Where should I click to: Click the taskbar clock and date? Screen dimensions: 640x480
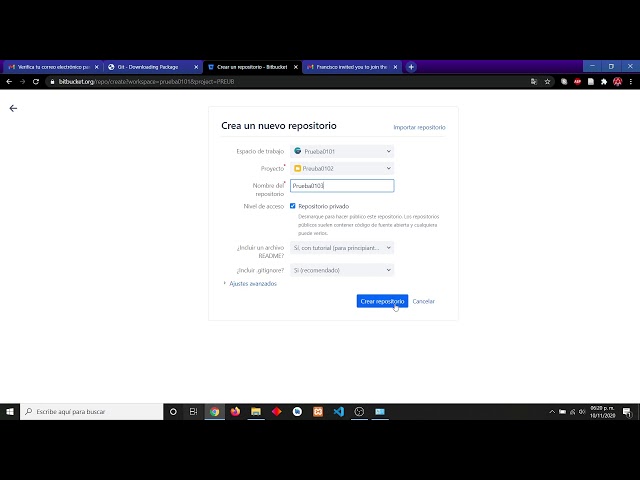click(602, 412)
